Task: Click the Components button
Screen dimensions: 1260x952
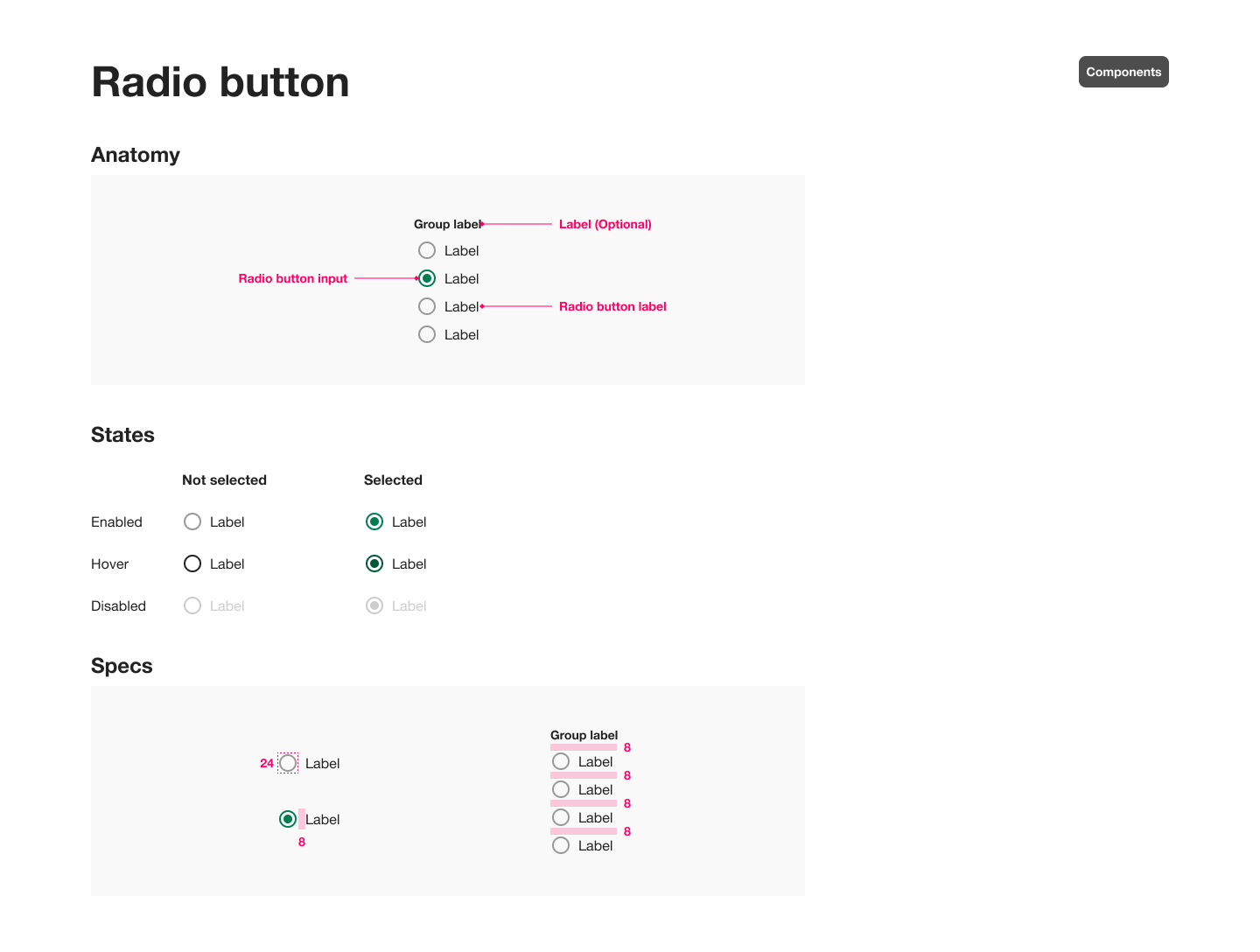Action: tap(1123, 72)
